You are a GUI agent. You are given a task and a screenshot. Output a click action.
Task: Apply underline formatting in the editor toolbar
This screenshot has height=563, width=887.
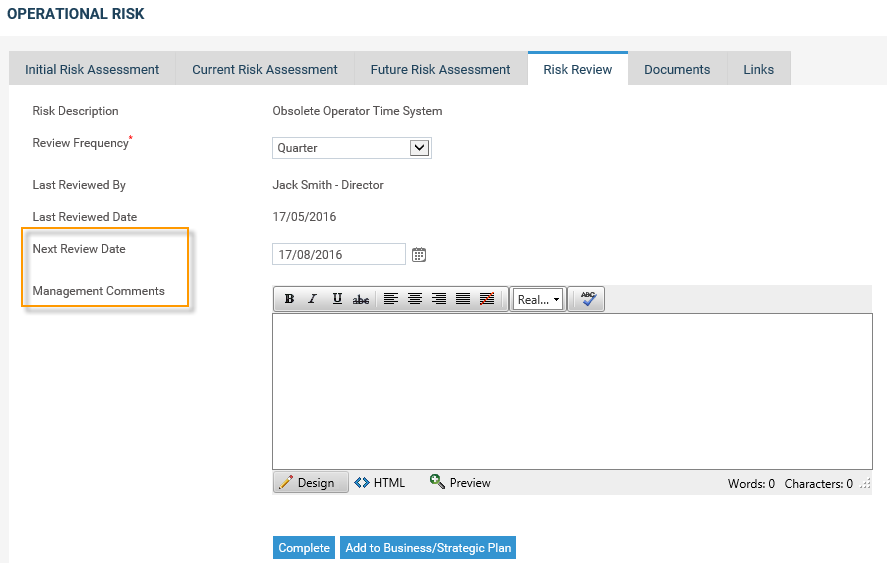tap(337, 299)
